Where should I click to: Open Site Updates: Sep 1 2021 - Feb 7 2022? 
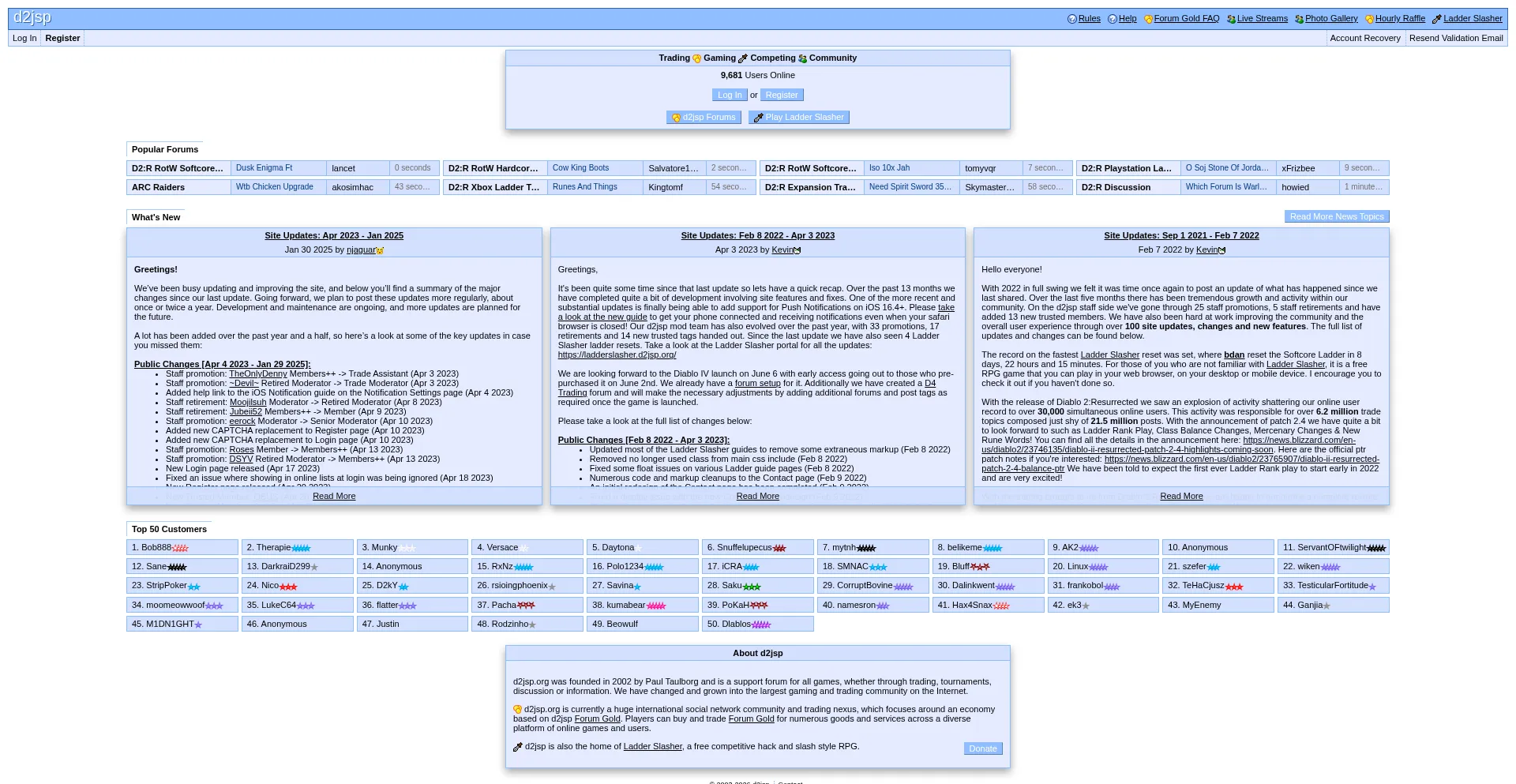(x=1181, y=236)
